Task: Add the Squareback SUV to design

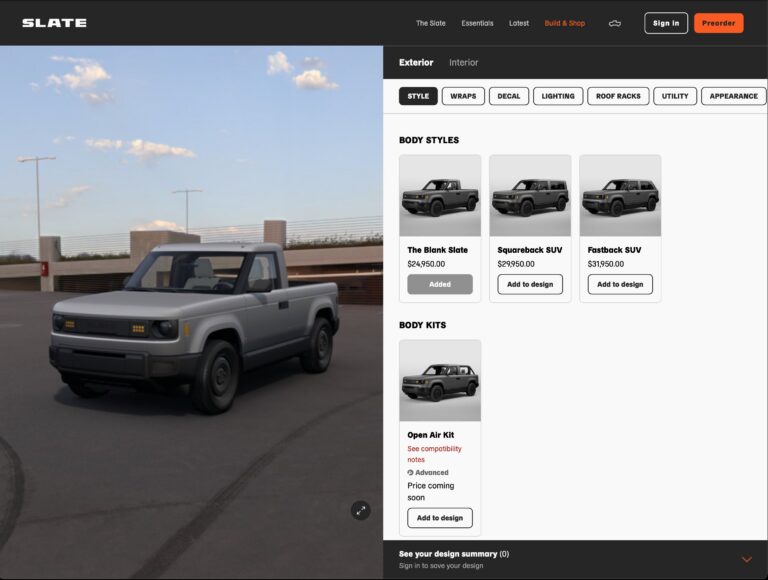Action: pos(530,284)
